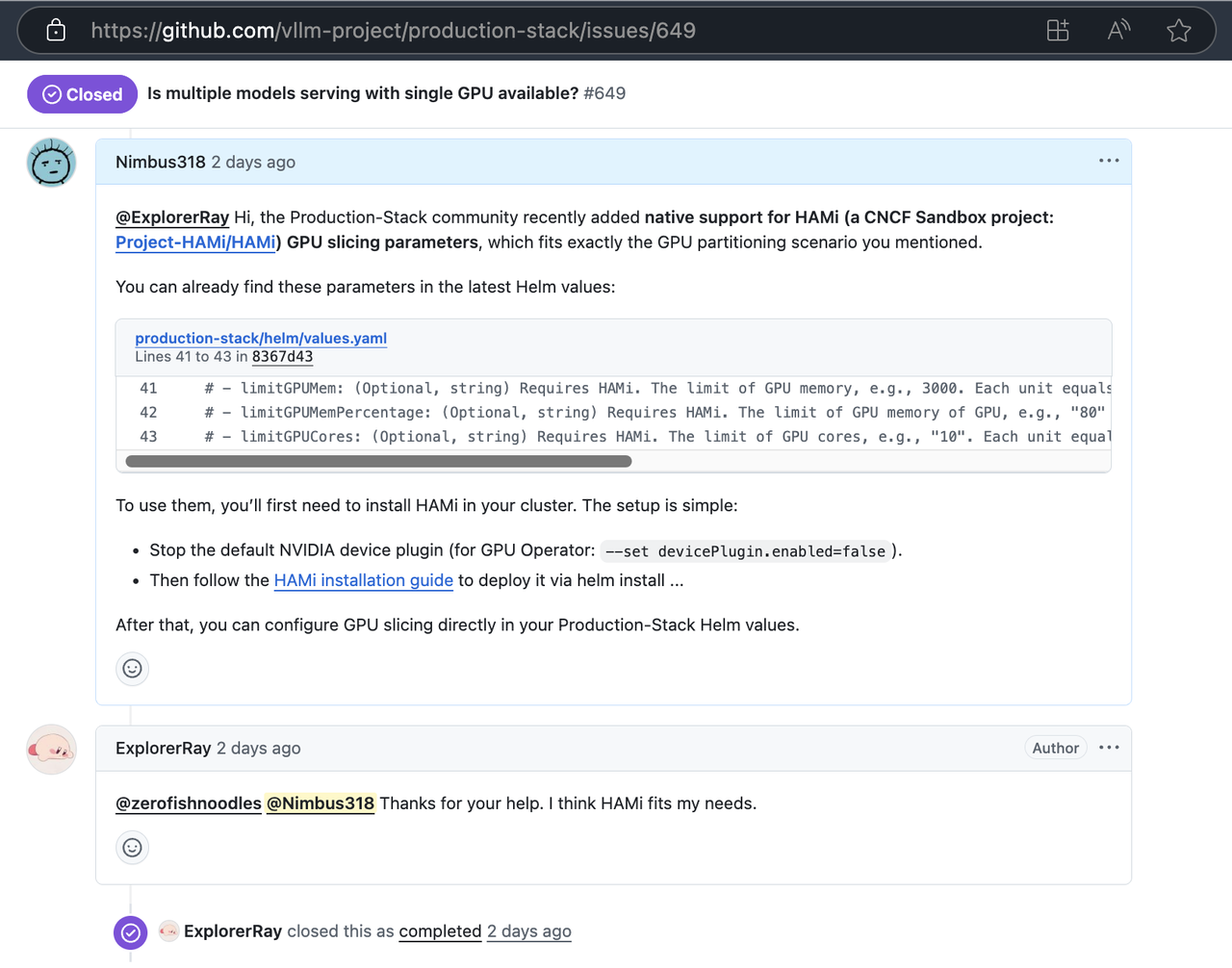Open the Nimbus318 username link
1232x968 pixels.
(x=161, y=162)
